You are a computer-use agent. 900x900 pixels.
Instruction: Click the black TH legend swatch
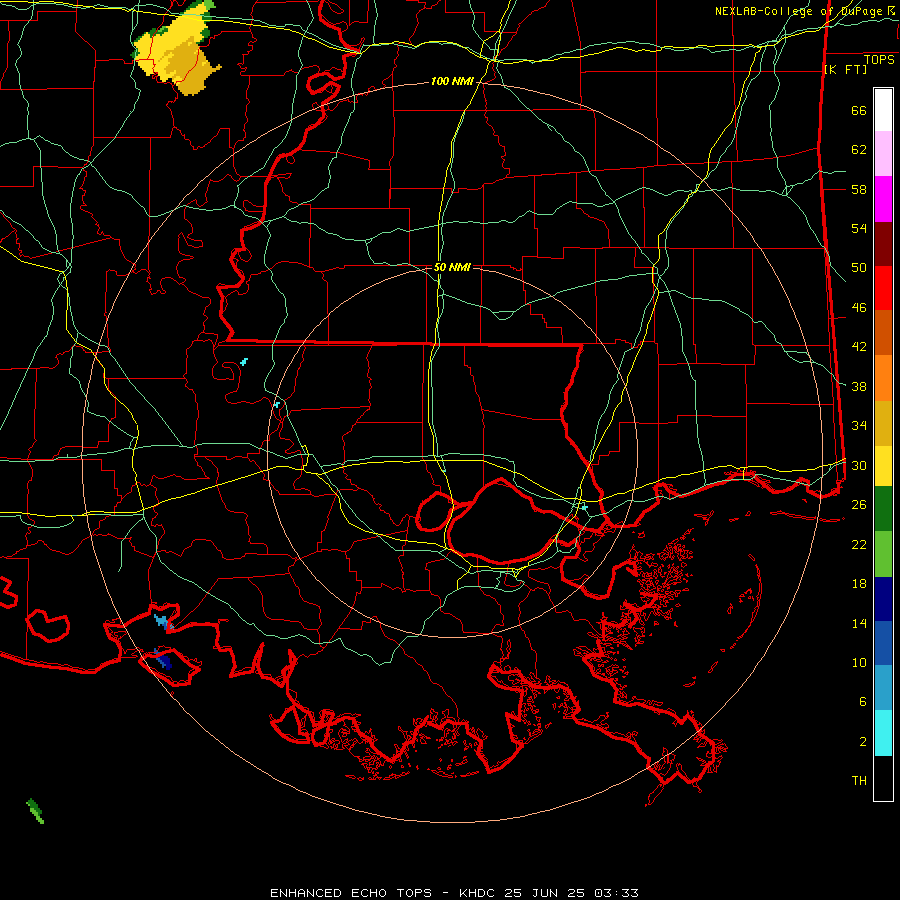(883, 778)
